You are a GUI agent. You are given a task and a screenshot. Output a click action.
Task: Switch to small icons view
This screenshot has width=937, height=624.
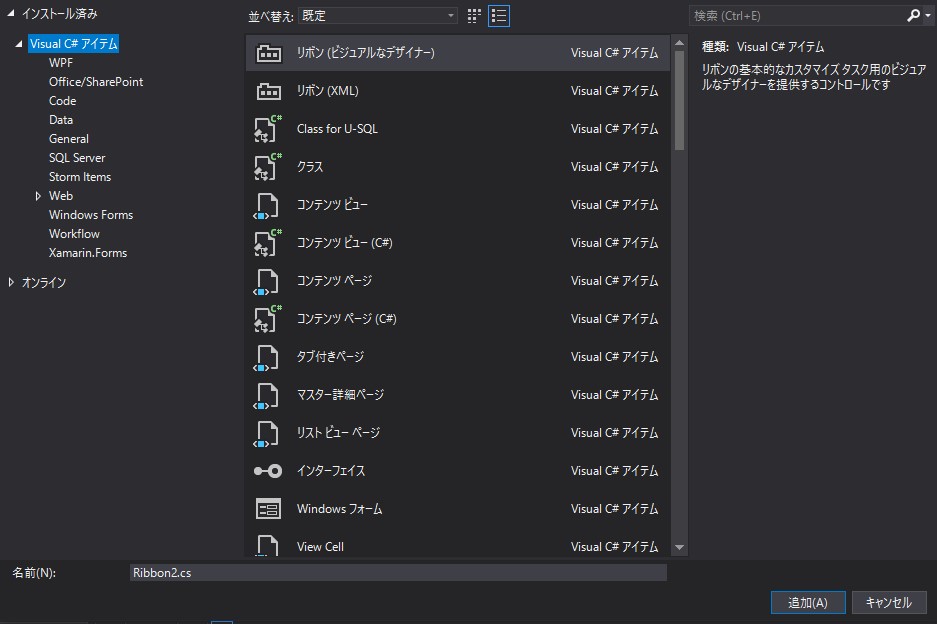tap(474, 16)
